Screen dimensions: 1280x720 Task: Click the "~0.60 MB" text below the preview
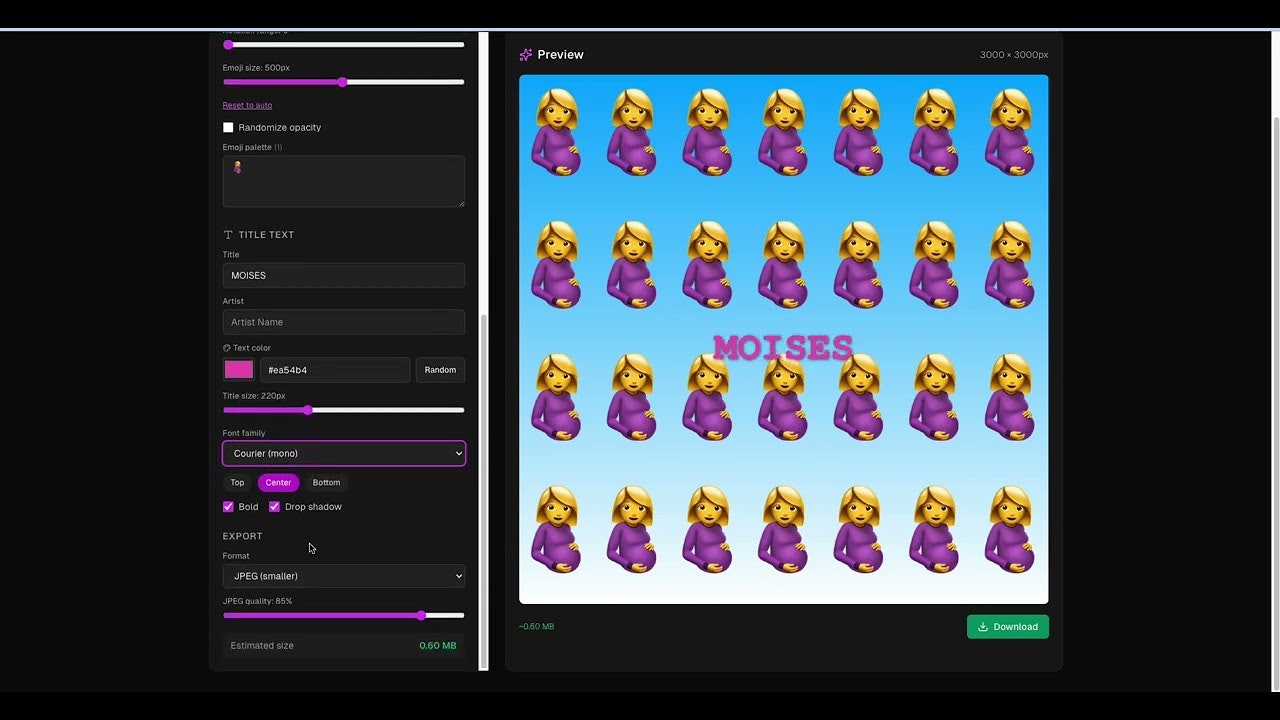pos(537,627)
